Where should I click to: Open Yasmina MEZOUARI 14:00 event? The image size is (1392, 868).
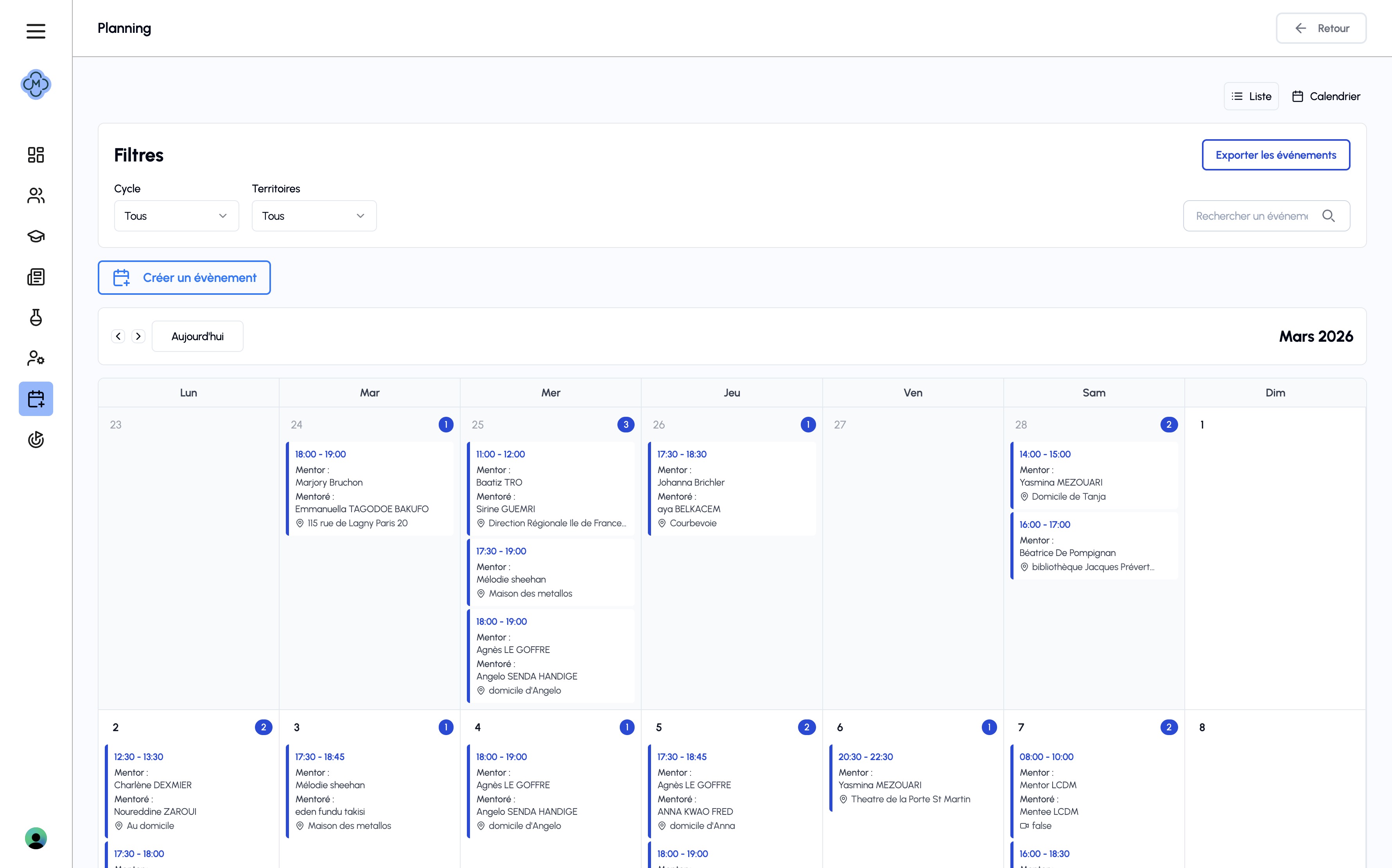point(1094,475)
